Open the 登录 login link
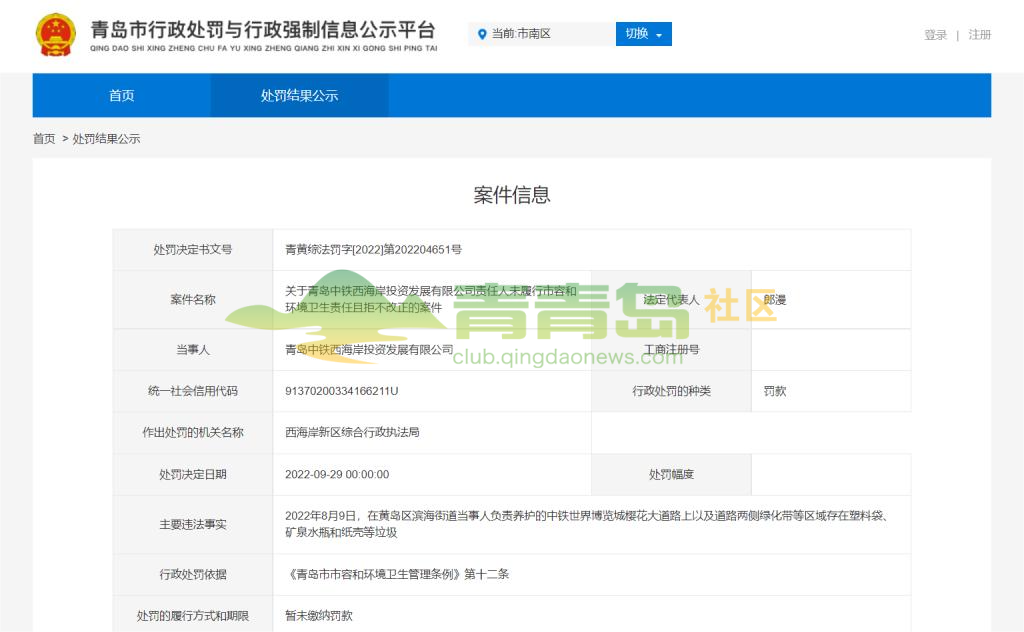Viewport: 1024px width, 632px height. 935,35
